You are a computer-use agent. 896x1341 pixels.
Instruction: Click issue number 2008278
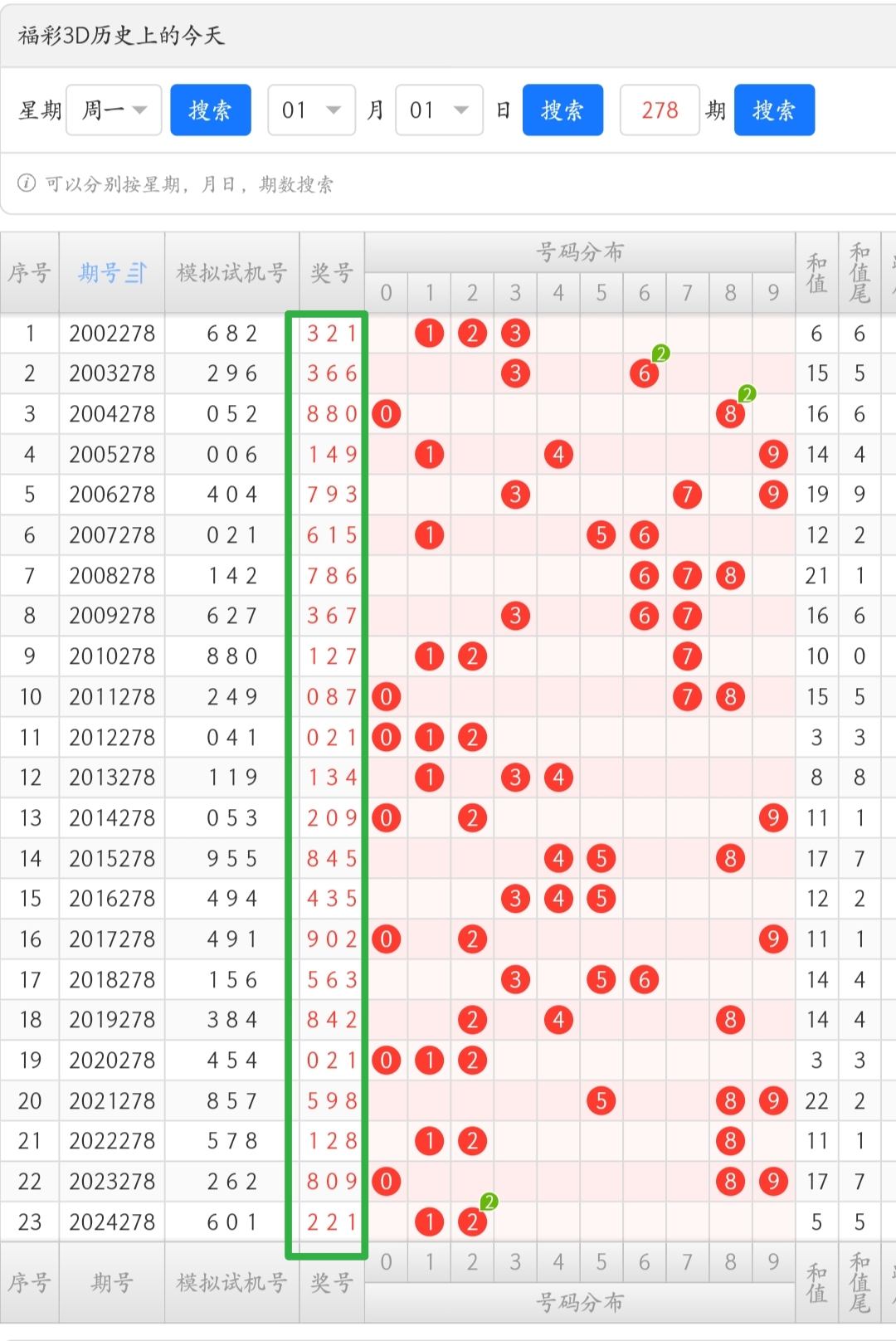[112, 575]
